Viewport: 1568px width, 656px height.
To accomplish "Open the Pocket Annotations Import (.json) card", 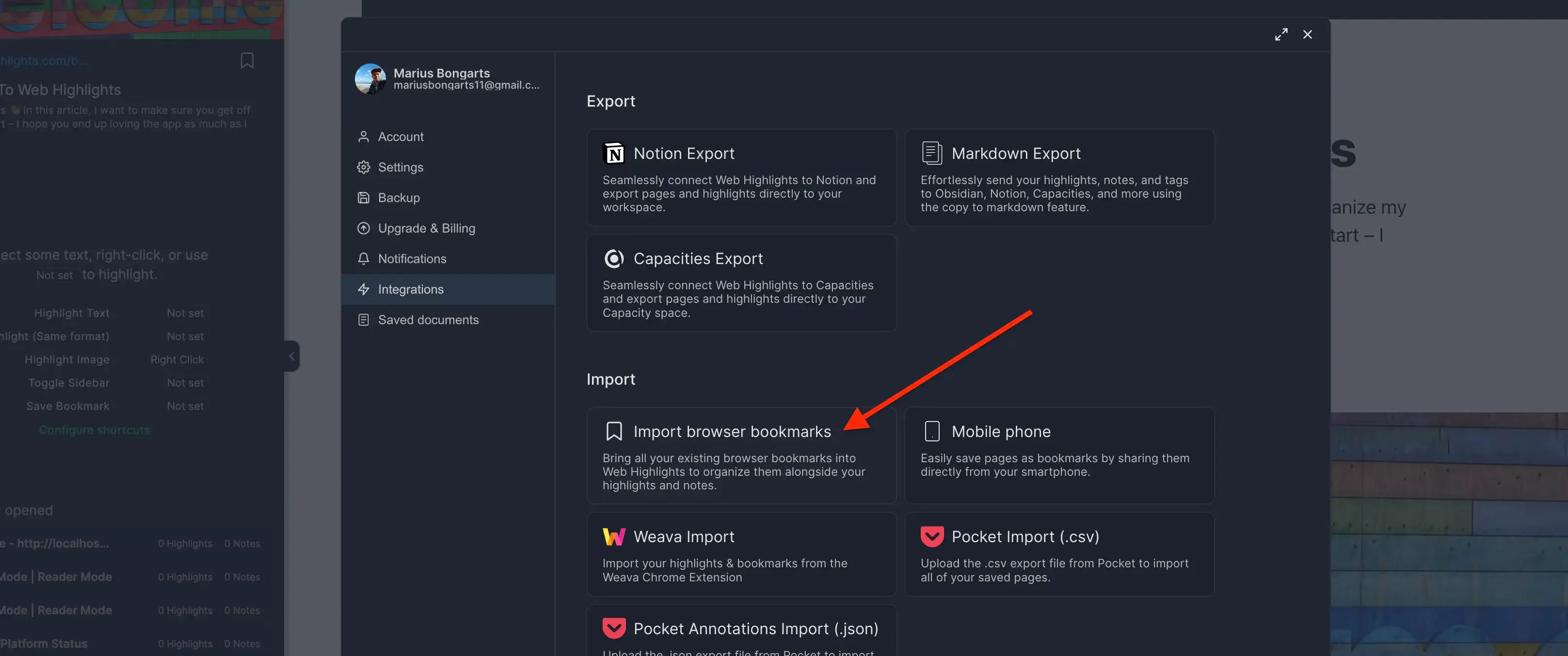I will pos(741,630).
